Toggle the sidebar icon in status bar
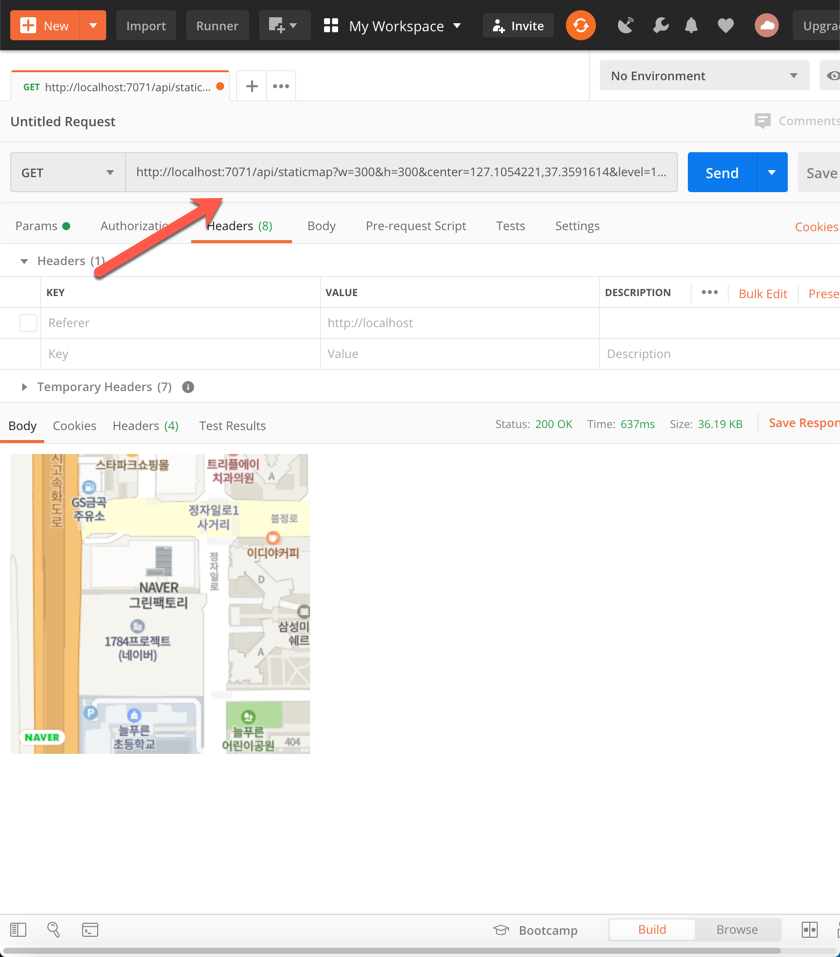 click(x=18, y=930)
